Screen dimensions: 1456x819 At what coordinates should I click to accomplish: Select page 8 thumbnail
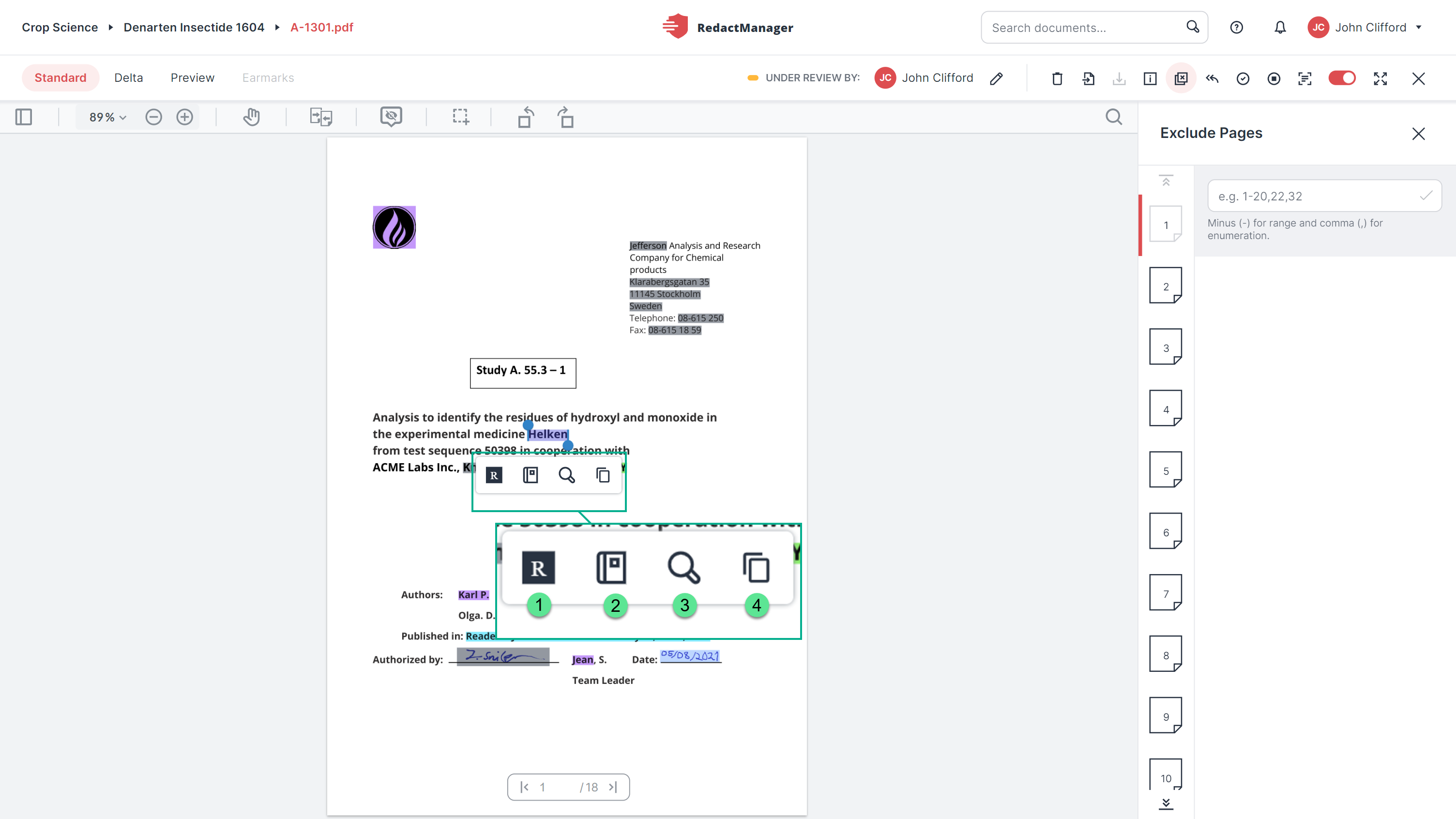coord(1166,654)
